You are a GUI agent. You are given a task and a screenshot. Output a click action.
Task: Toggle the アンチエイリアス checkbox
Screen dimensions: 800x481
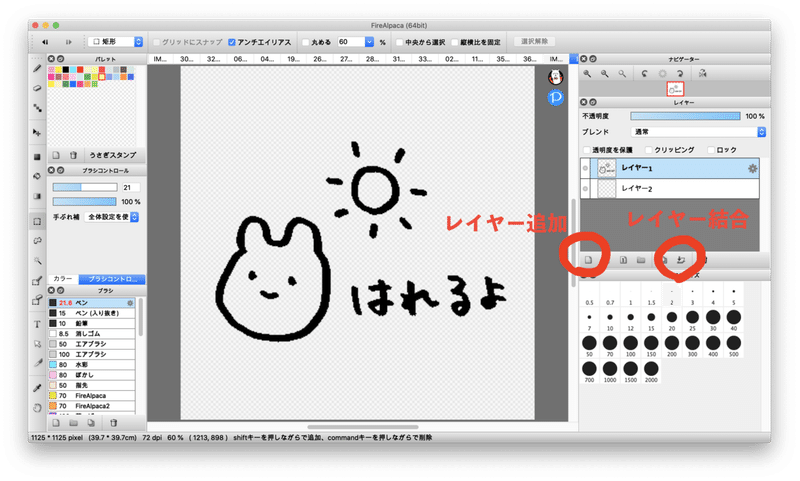232,42
